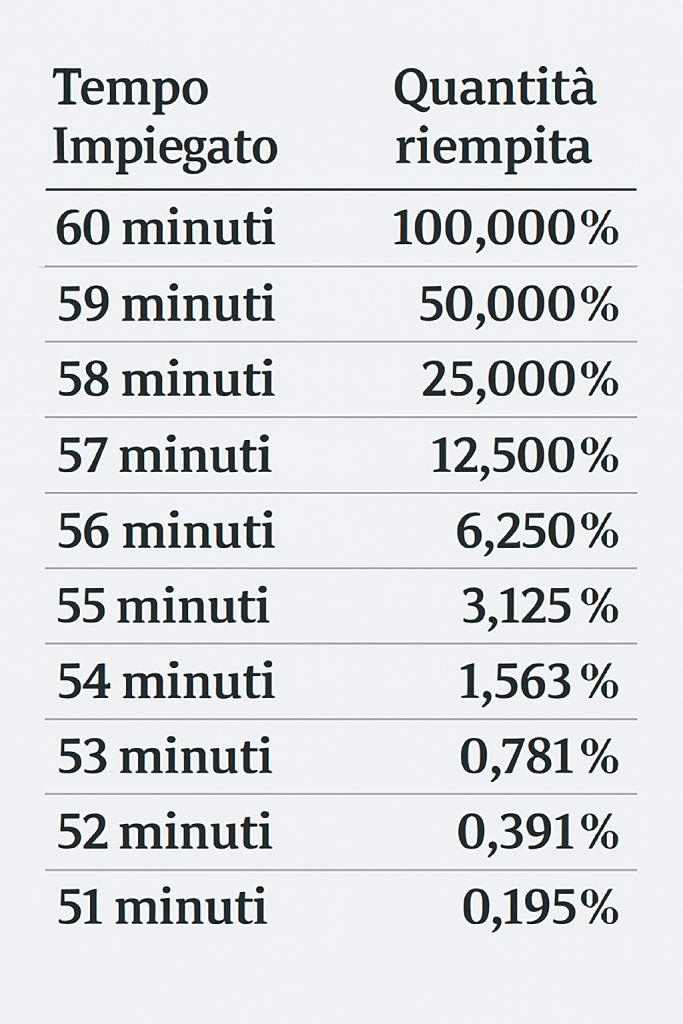
Task: Select the '0,195%' value
Action: pyautogui.click(x=540, y=909)
